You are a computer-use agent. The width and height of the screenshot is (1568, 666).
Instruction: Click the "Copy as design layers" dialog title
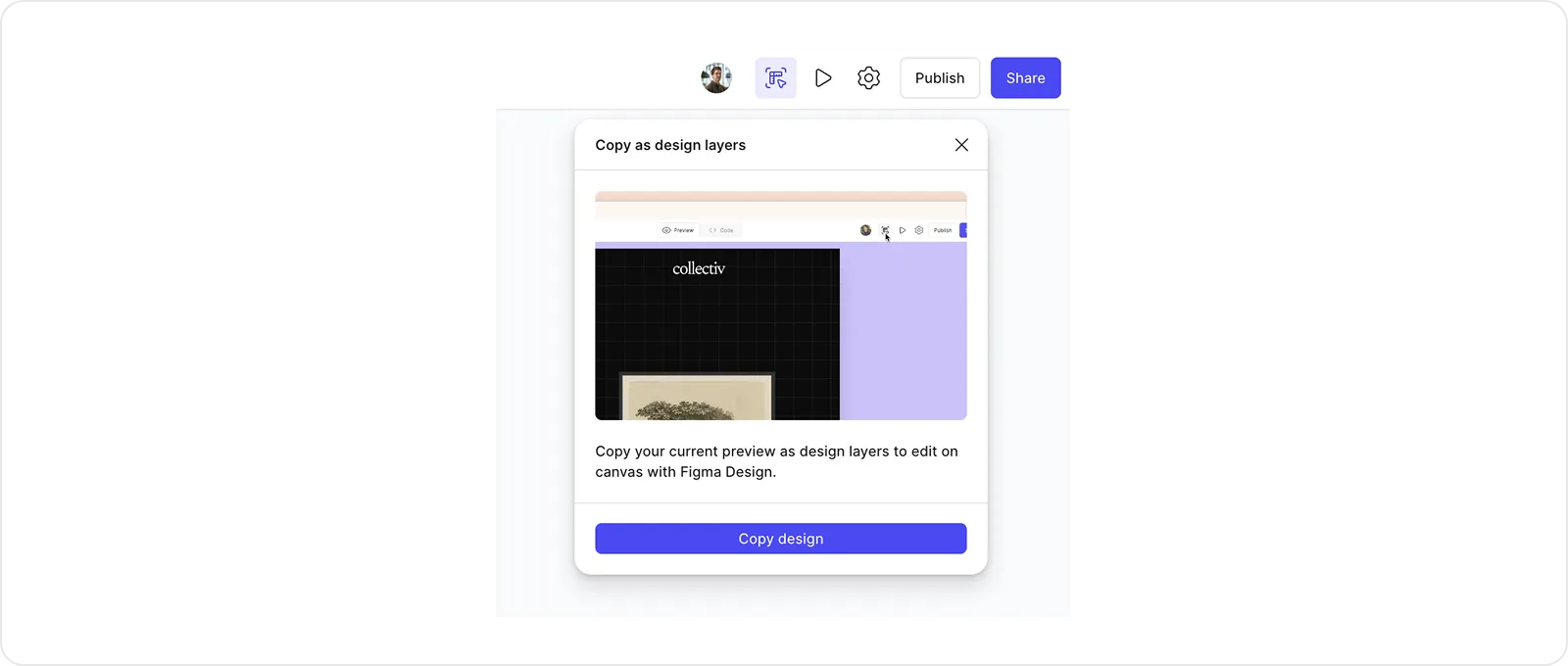[x=670, y=145]
